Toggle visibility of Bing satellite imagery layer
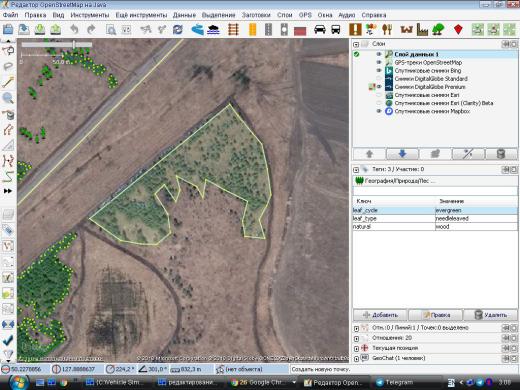Screen dimensions: 520x390 379,70
